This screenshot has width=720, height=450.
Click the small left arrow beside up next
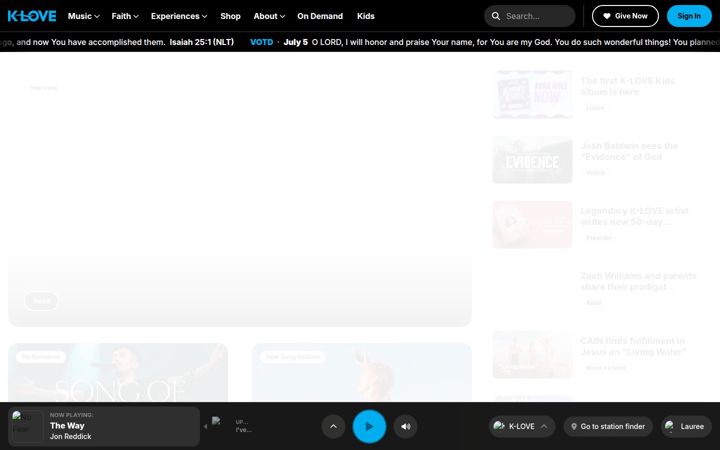pyautogui.click(x=205, y=427)
